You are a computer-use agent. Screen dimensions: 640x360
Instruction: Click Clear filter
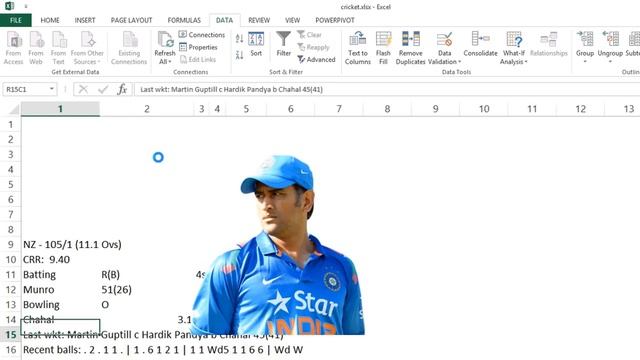tap(309, 35)
